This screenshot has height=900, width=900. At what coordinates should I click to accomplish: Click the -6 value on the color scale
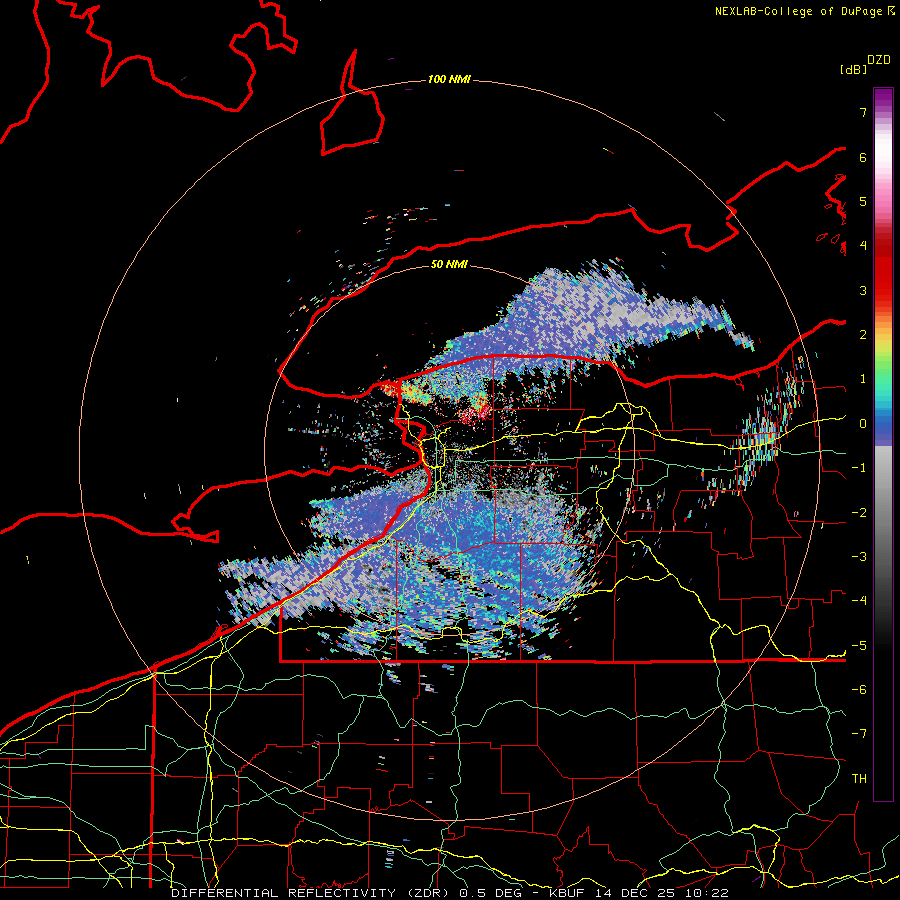click(x=858, y=690)
